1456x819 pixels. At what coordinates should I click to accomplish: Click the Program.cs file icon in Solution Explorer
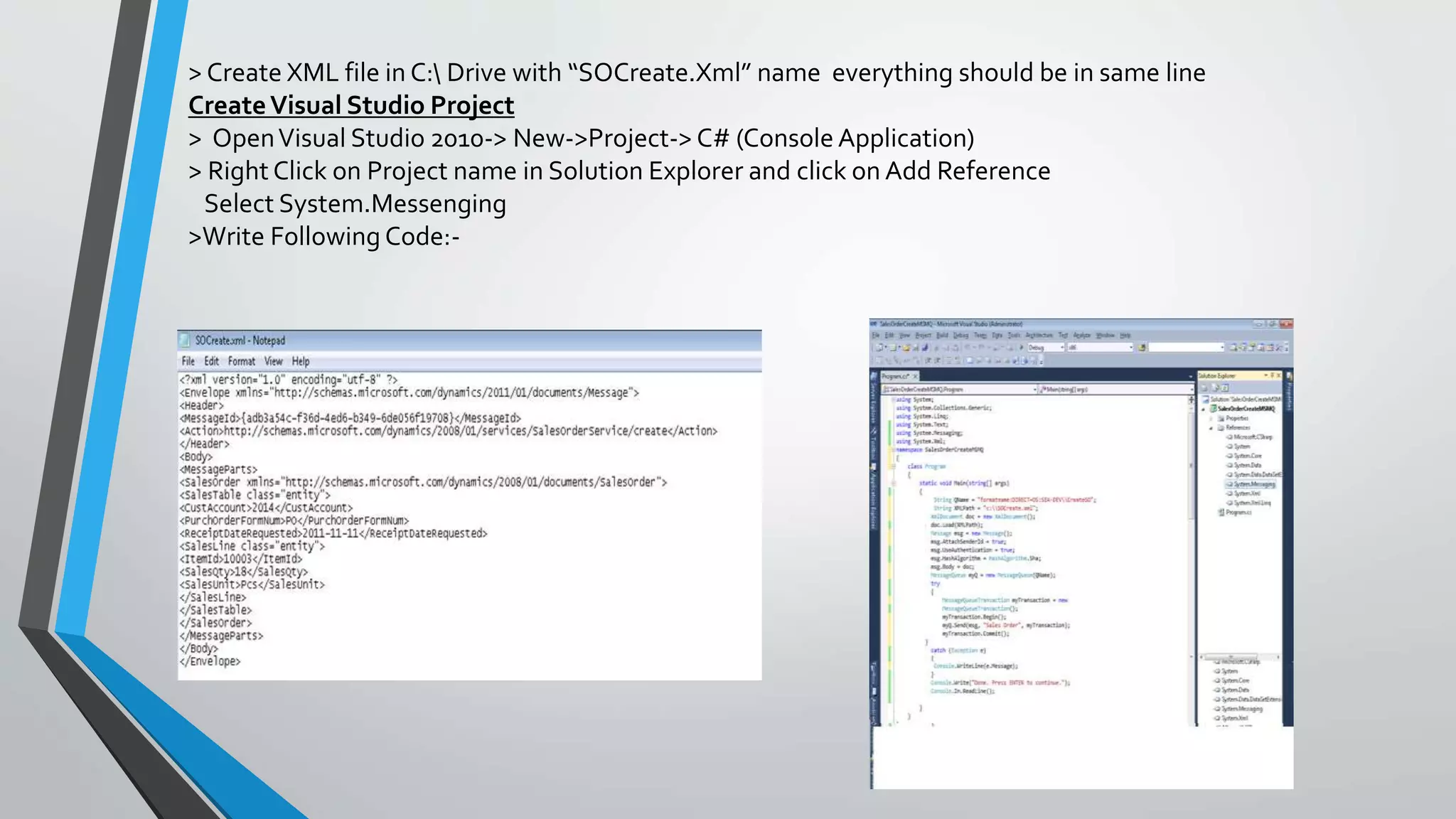tap(1221, 512)
